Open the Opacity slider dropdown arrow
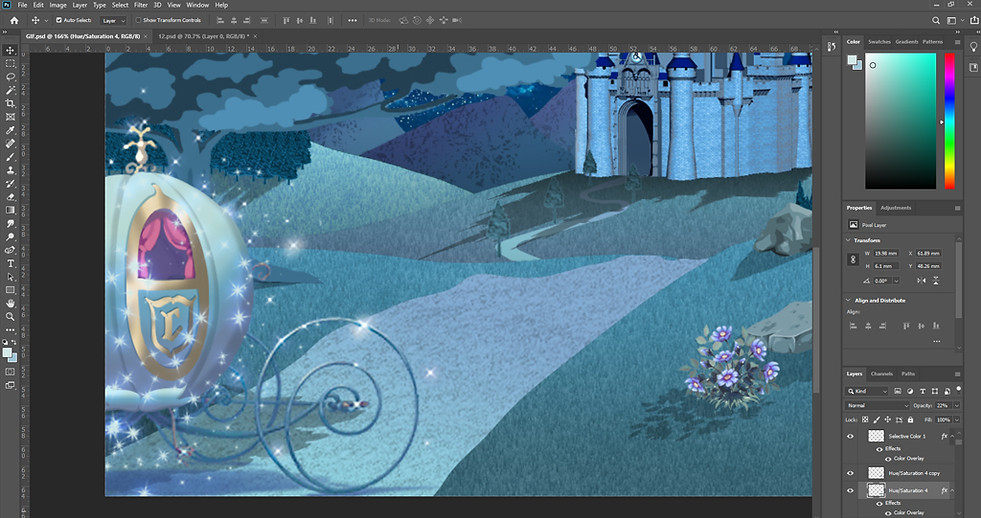Screen dimensions: 981x518 pyautogui.click(x=957, y=405)
